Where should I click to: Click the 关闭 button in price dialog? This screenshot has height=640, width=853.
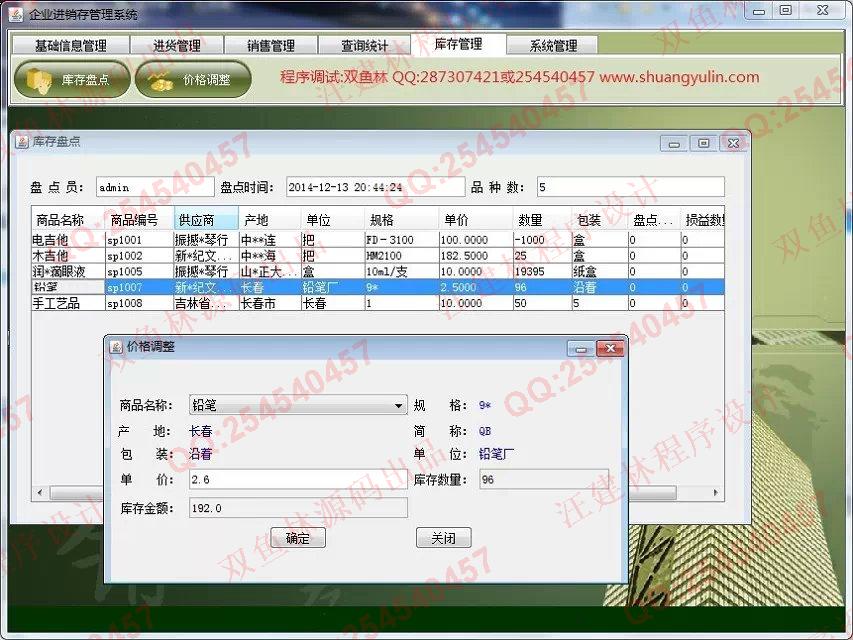coord(443,538)
